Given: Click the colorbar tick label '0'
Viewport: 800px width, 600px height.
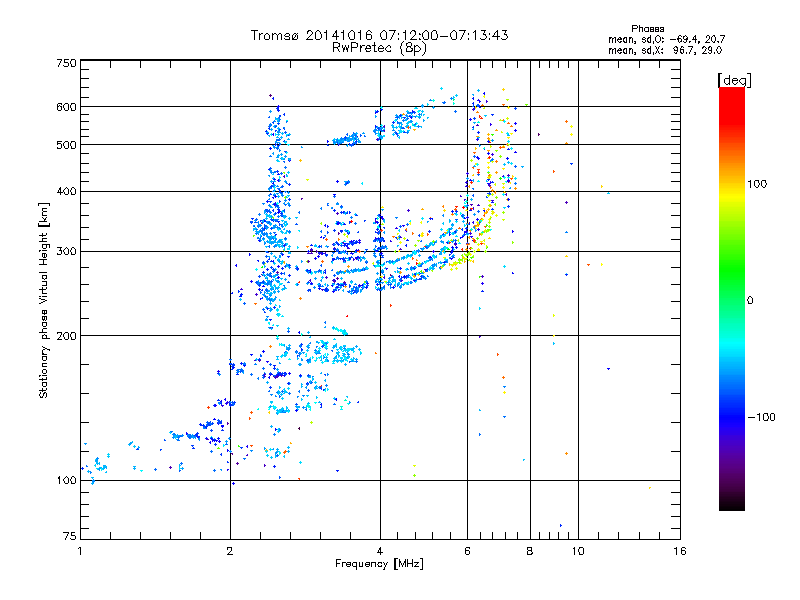Looking at the screenshot, I should click(x=750, y=301).
